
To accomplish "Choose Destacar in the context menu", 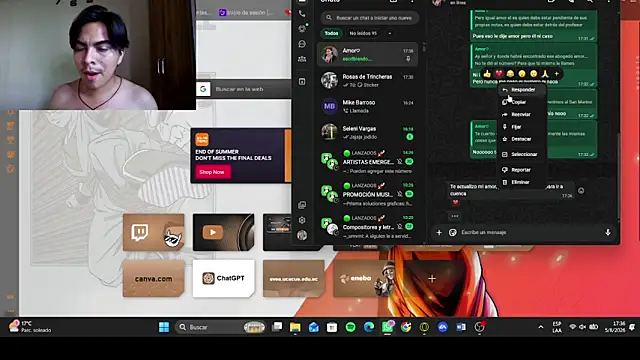I will coord(522,139).
